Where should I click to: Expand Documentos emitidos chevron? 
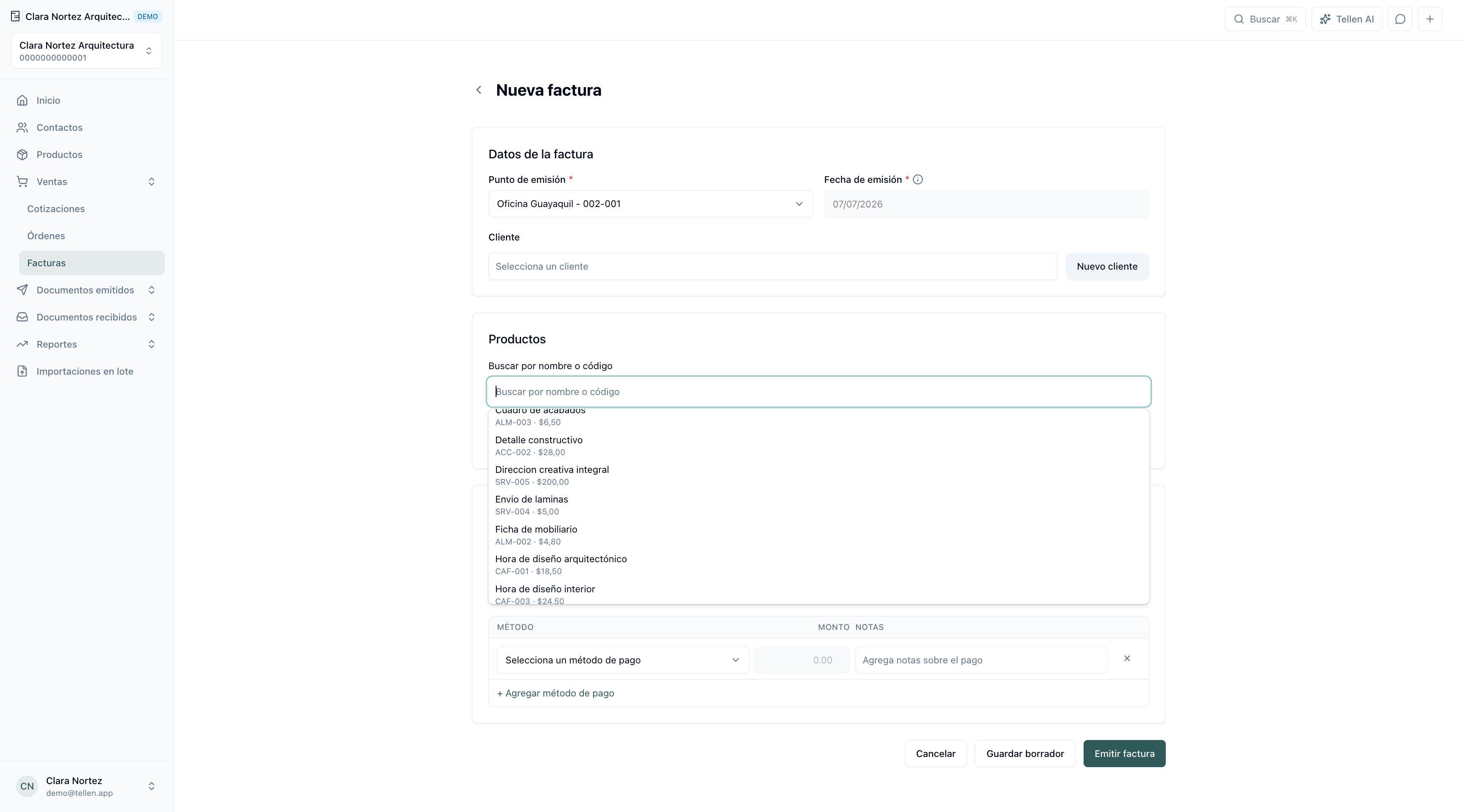pyautogui.click(x=151, y=290)
